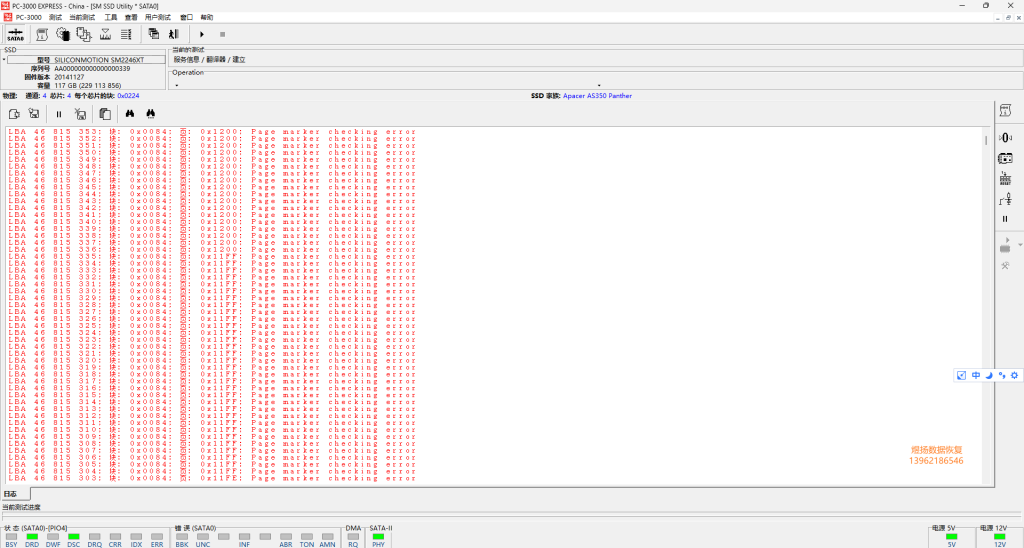The image size is (1024, 548).
Task: Click the Apacer AS350 Panther family link
Action: (597, 96)
